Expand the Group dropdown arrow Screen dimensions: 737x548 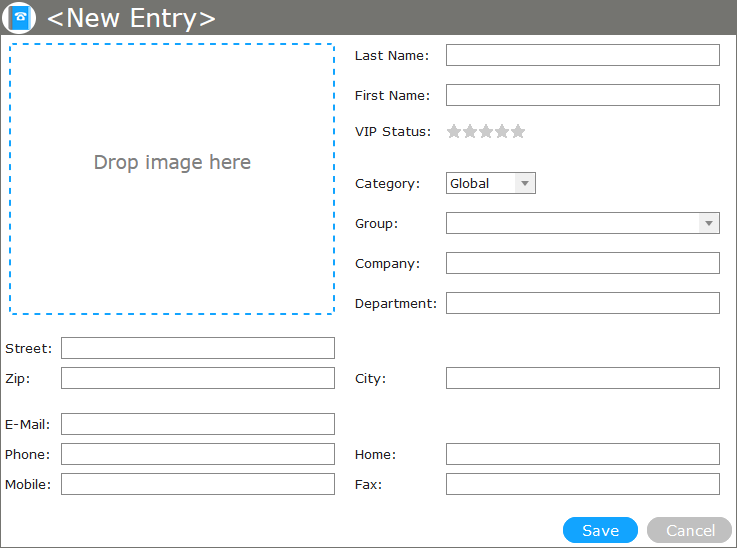point(709,223)
